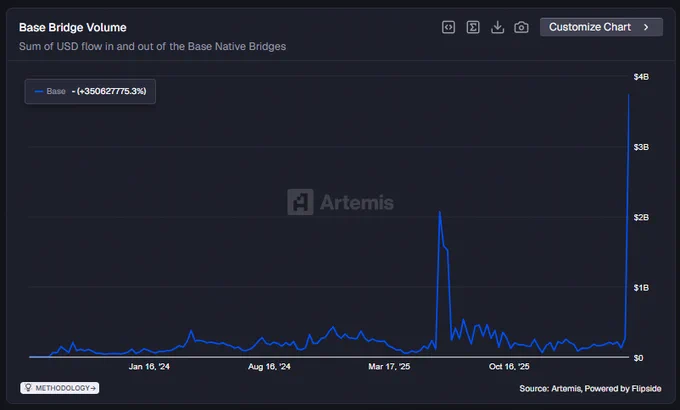Screen dimensions: 680x410
Task: Click the $2B spike peak on chart line
Action: click(440, 212)
